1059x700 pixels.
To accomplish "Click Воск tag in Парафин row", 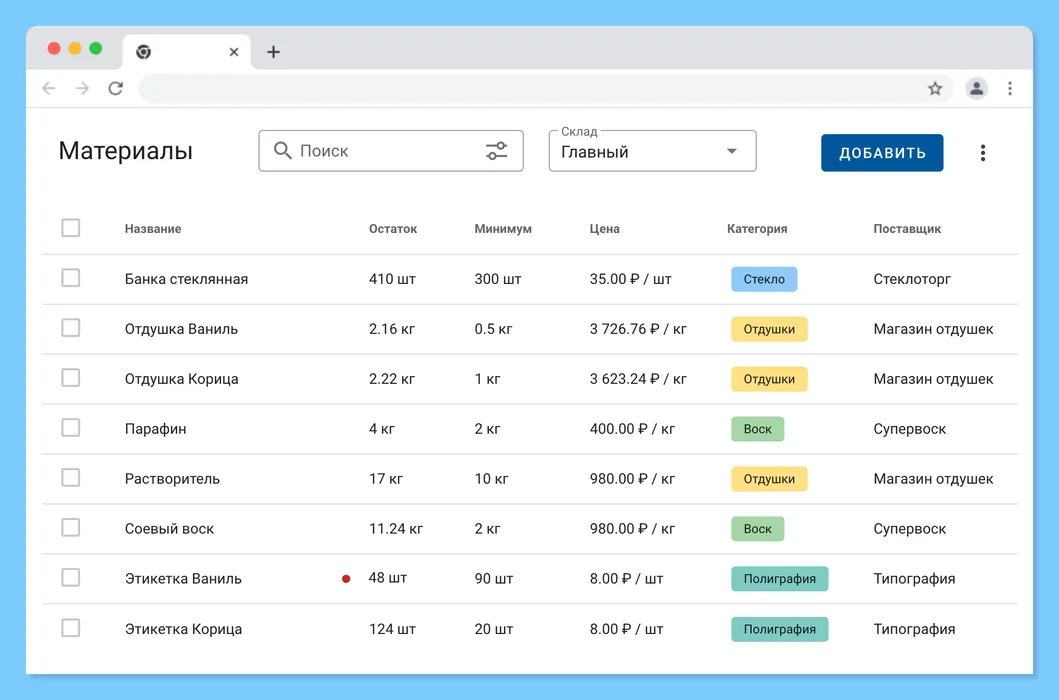I will pos(758,429).
